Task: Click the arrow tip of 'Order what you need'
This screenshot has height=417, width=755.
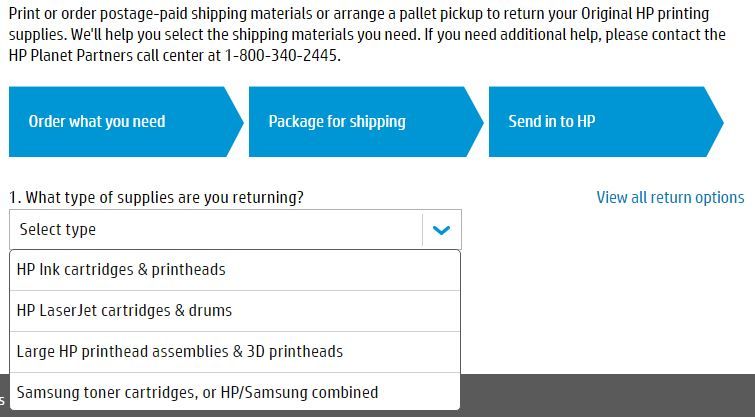Action: (x=236, y=122)
